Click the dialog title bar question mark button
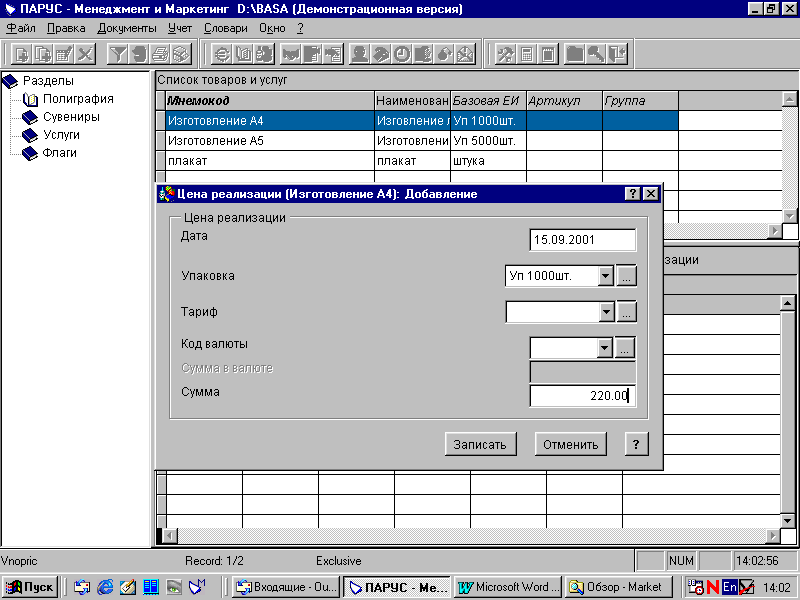 (632, 193)
